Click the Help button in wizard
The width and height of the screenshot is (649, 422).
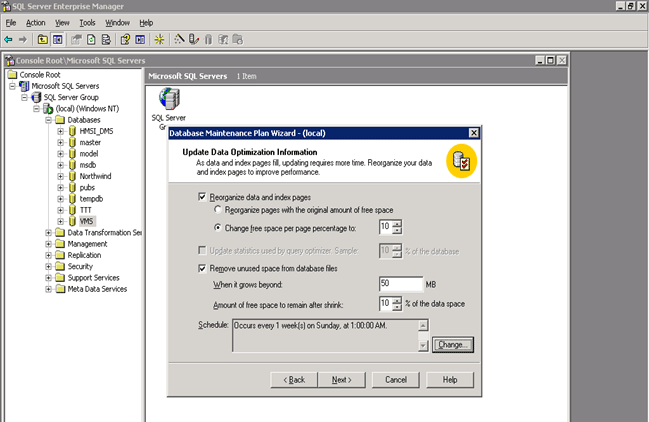pos(450,380)
